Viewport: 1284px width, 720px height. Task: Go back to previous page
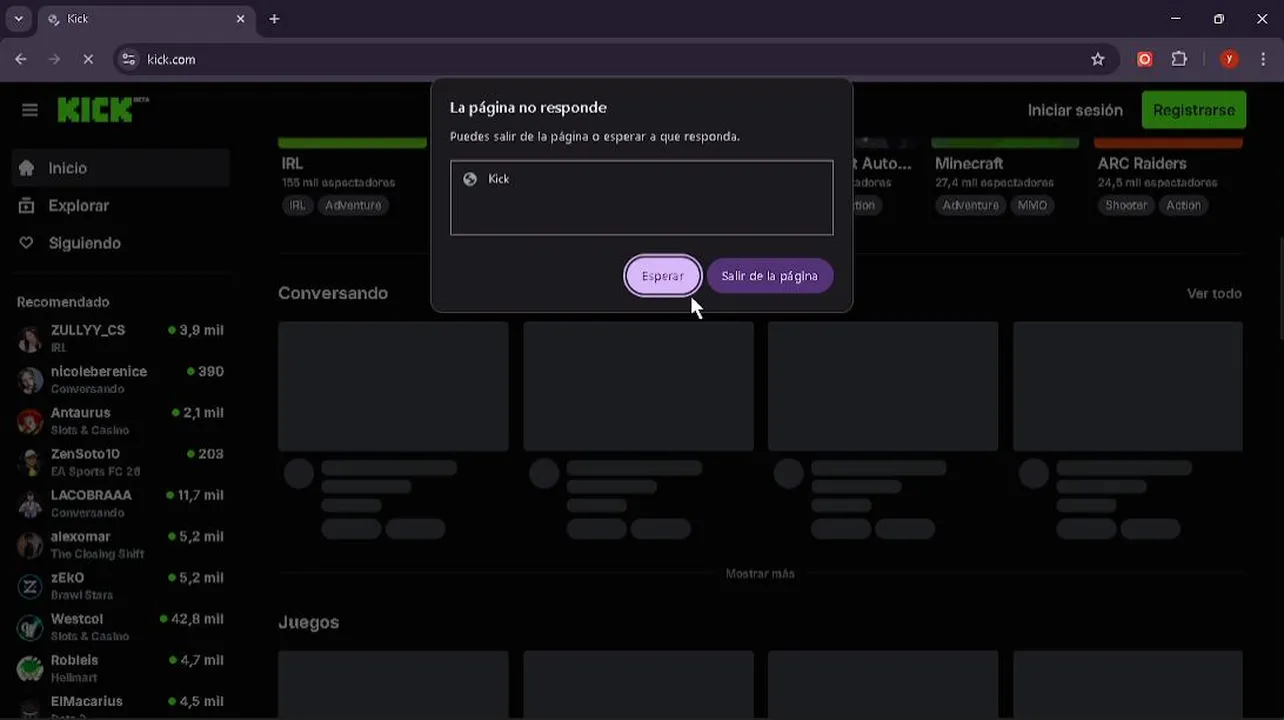21,59
